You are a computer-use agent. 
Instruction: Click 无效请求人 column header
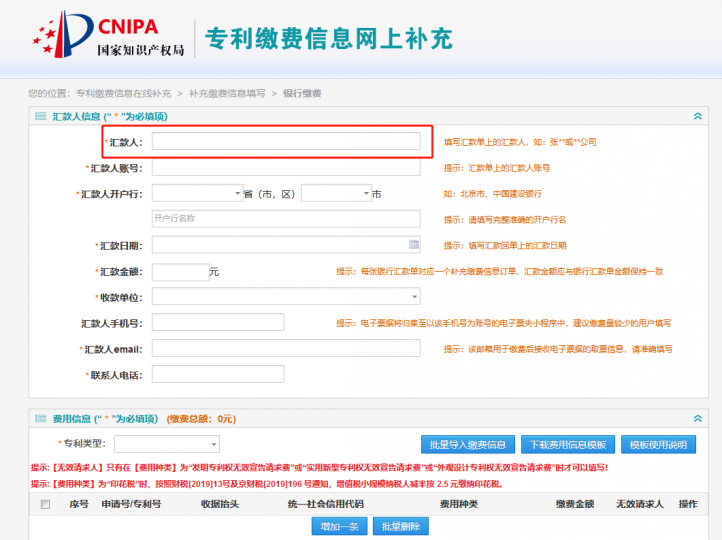click(640, 504)
